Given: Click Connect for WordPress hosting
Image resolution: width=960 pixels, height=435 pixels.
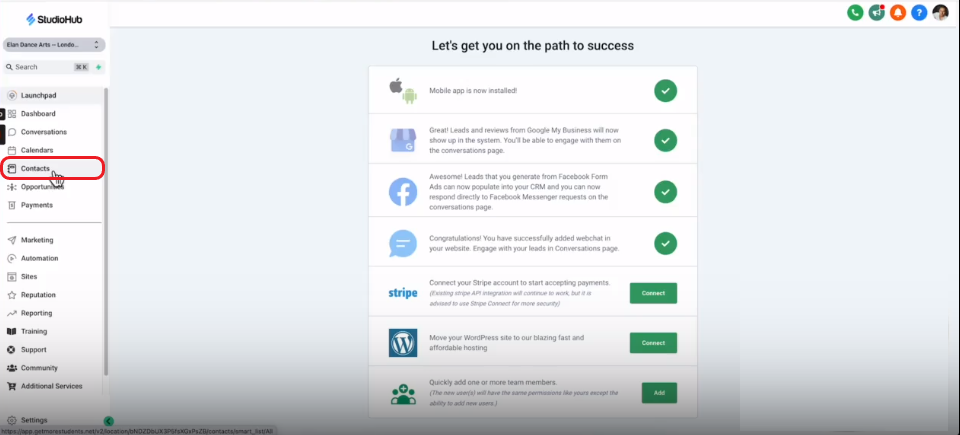Looking at the screenshot, I should click(x=653, y=343).
